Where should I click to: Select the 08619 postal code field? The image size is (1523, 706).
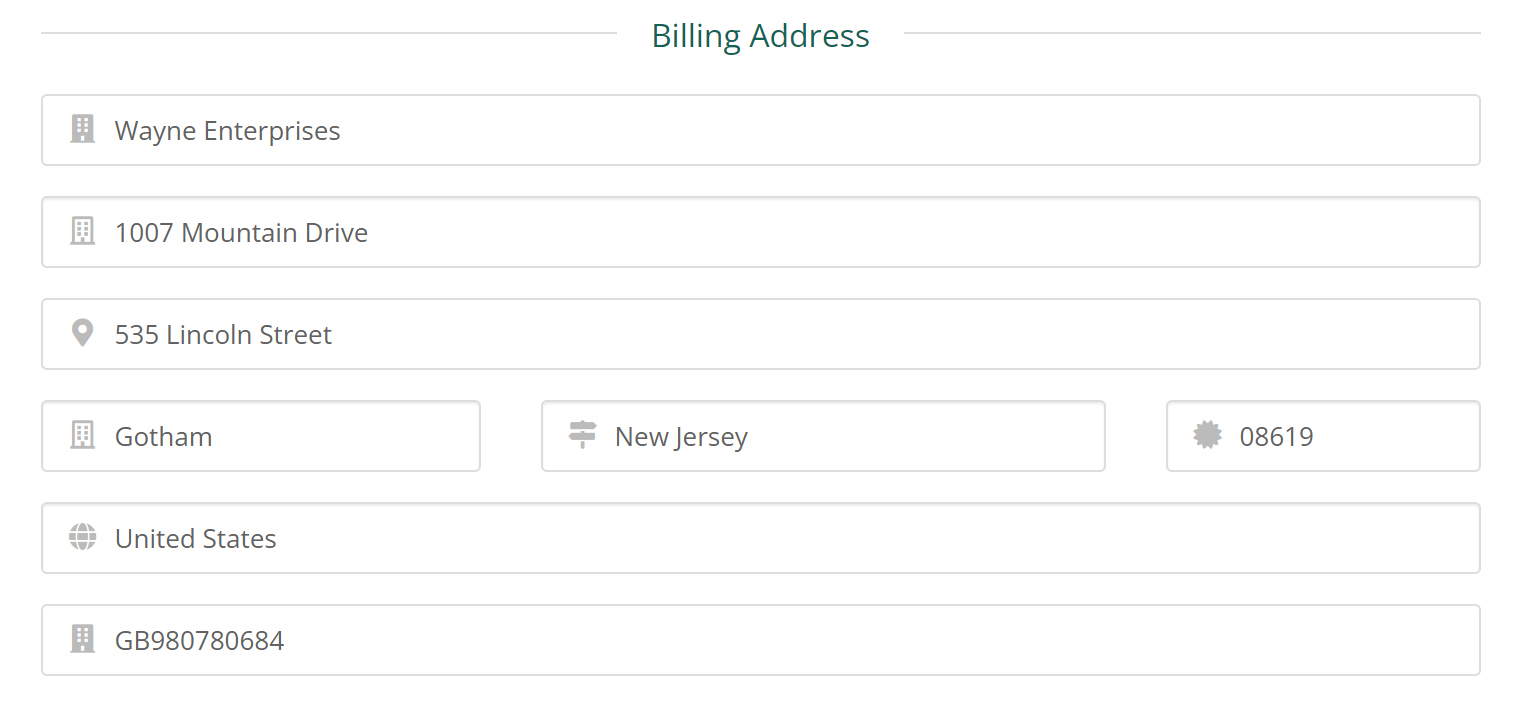(x=1323, y=436)
